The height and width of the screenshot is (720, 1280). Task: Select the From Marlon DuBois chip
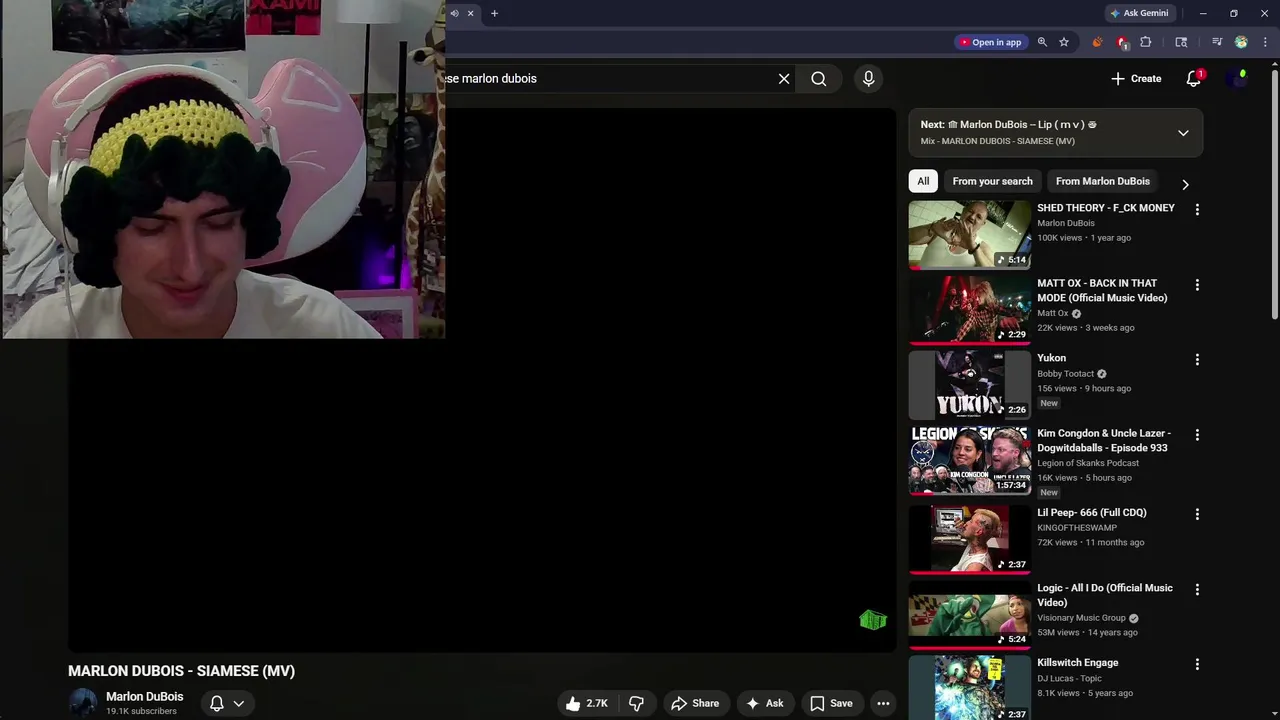click(x=1102, y=181)
